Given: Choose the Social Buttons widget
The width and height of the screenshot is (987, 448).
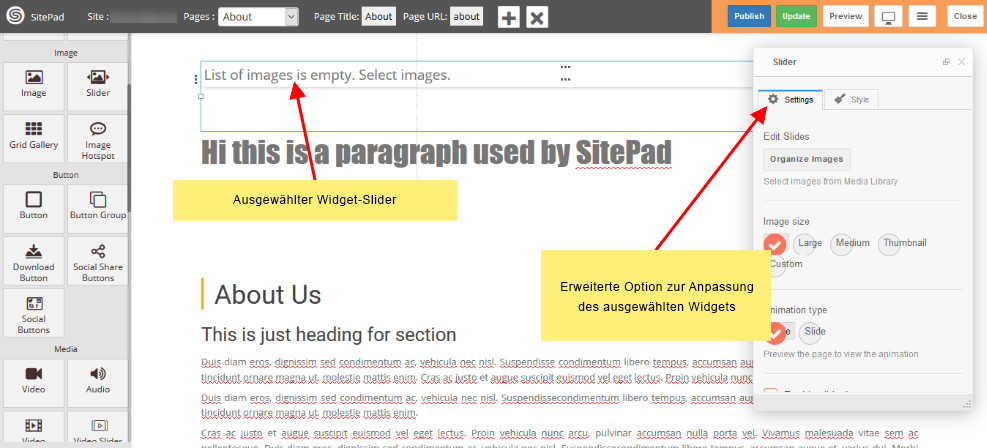Looking at the screenshot, I should coord(33,313).
